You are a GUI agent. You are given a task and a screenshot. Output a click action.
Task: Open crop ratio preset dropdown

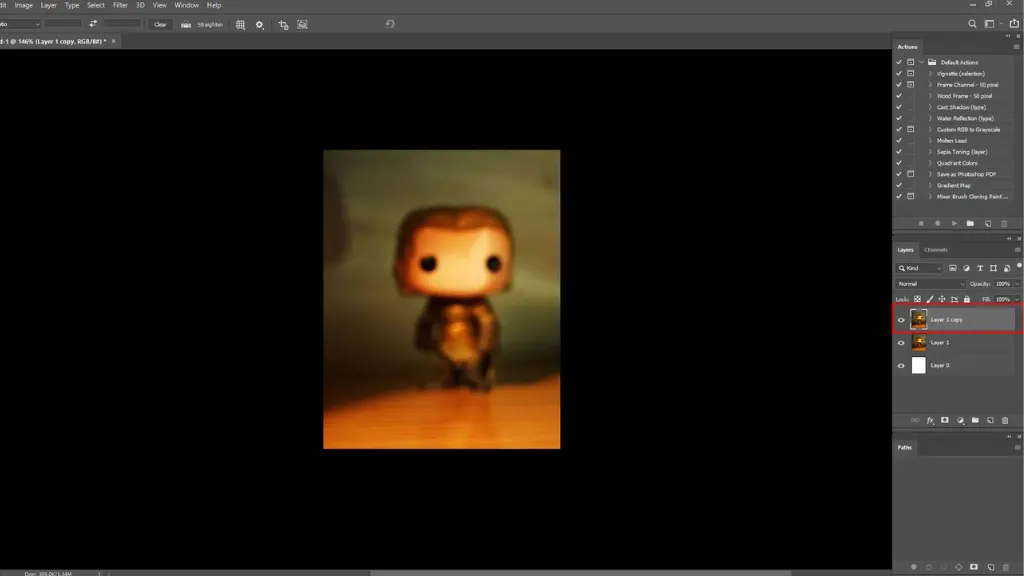click(x=20, y=24)
